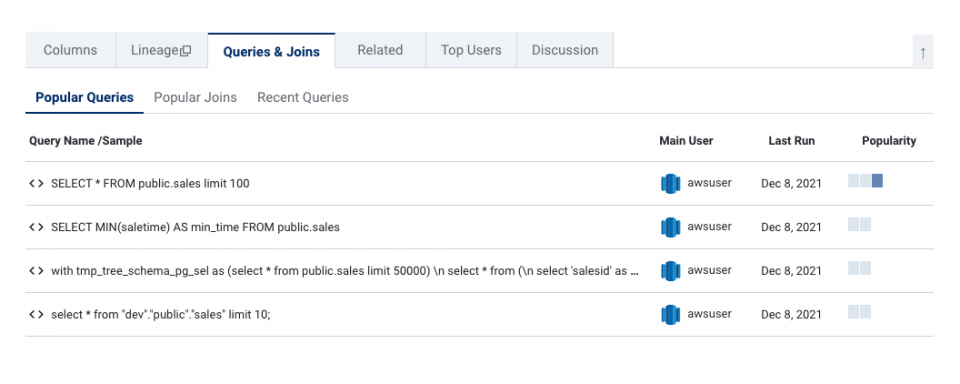Go to the Top Users tab

(x=471, y=50)
